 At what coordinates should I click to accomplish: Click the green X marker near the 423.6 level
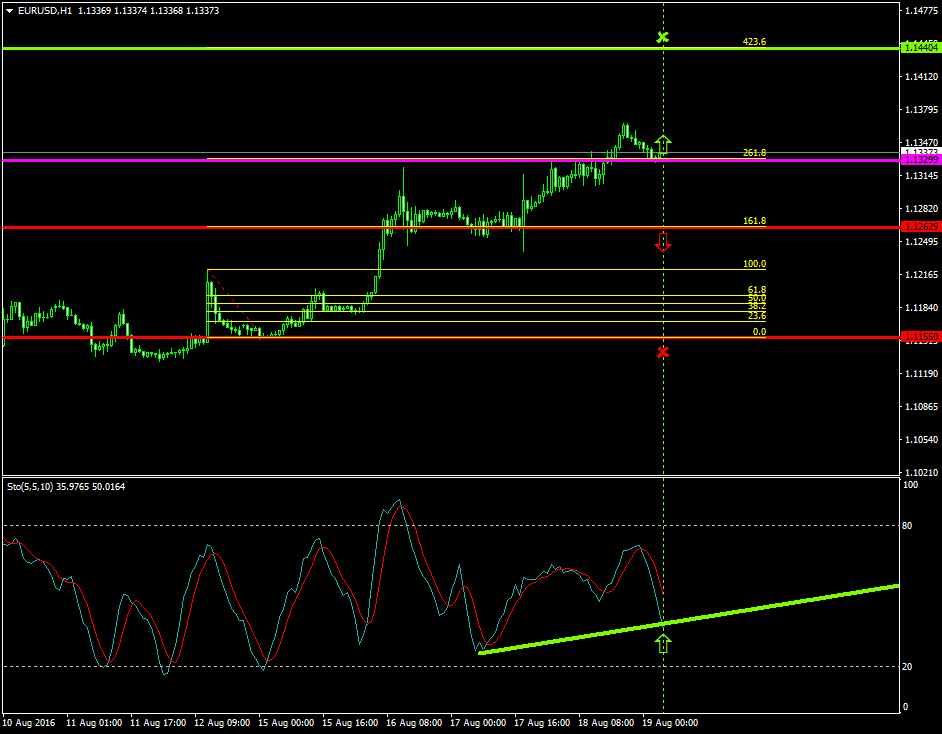point(663,37)
